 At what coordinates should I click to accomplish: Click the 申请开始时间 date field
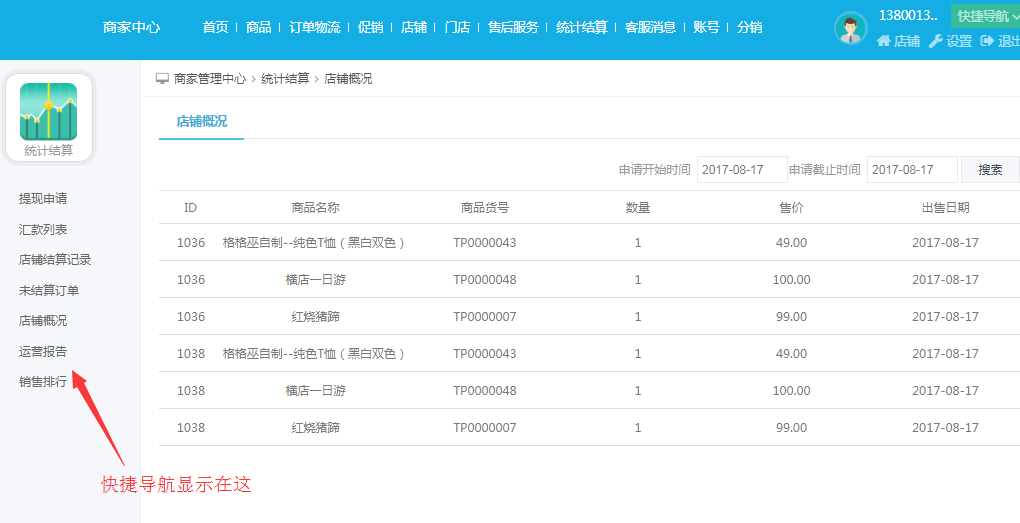point(742,170)
